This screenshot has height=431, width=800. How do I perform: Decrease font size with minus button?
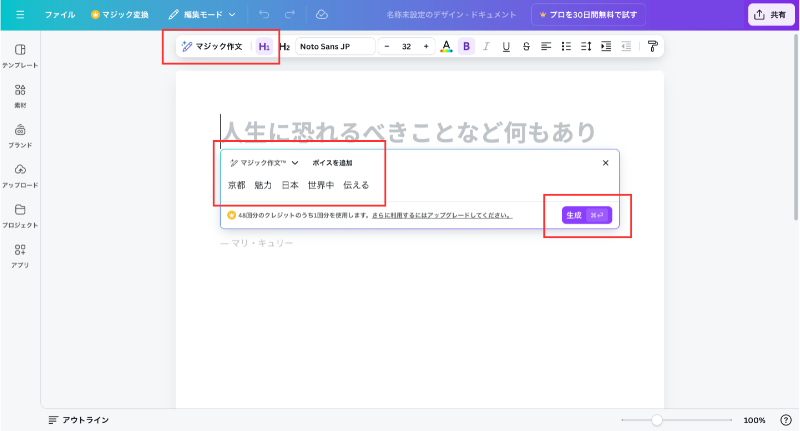[x=387, y=46]
